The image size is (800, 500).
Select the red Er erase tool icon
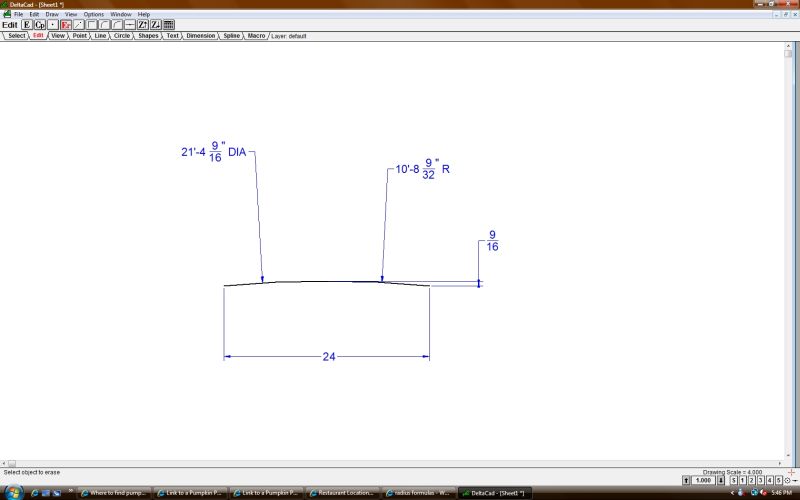(x=66, y=25)
